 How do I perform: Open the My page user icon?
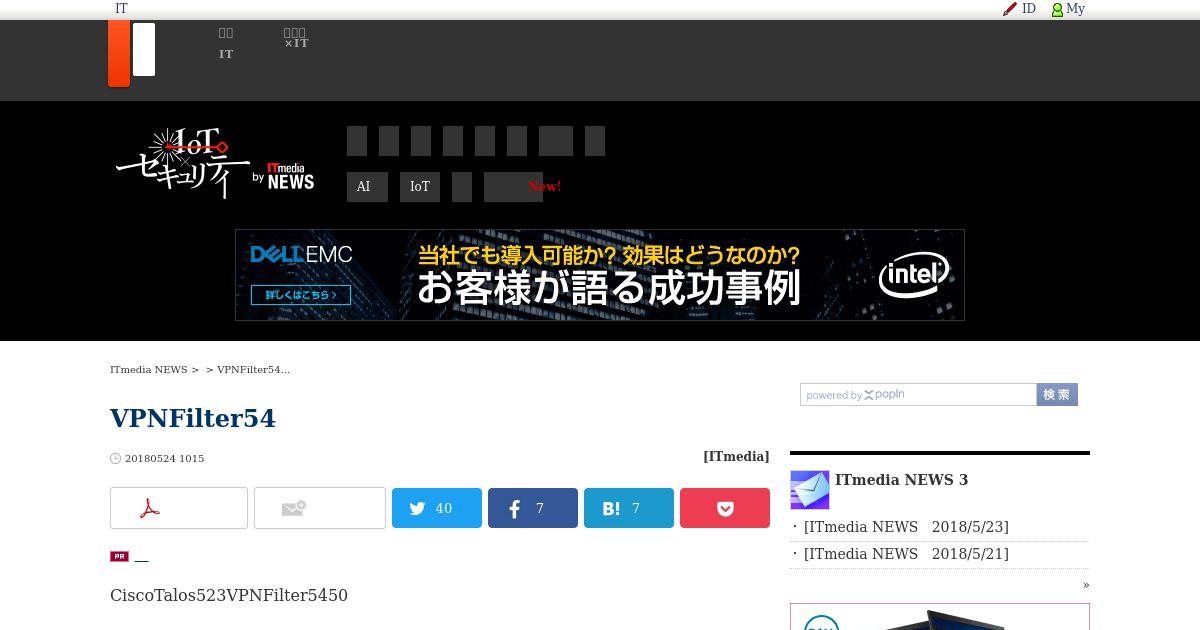pyautogui.click(x=1057, y=9)
